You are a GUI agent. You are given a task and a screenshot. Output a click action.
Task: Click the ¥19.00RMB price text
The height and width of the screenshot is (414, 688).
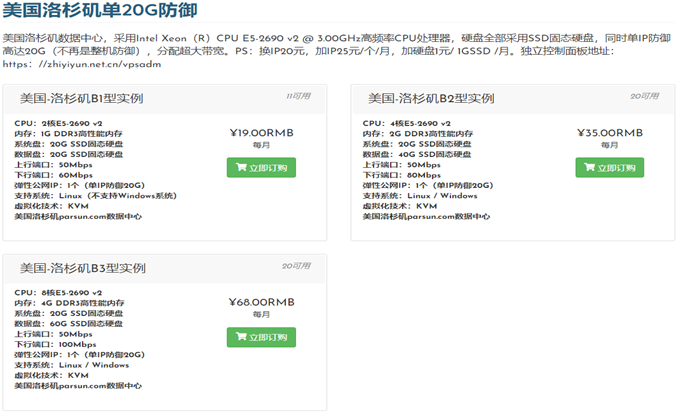261,132
